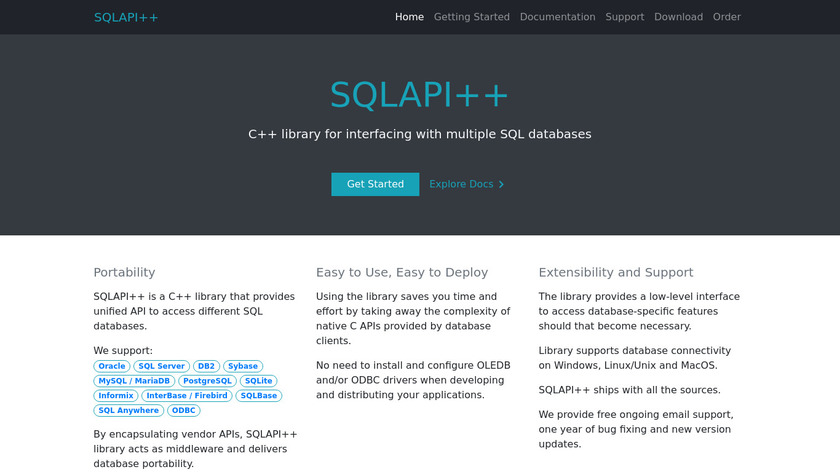This screenshot has height=472, width=840.
Task: Click the SQLite badge
Action: (258, 381)
